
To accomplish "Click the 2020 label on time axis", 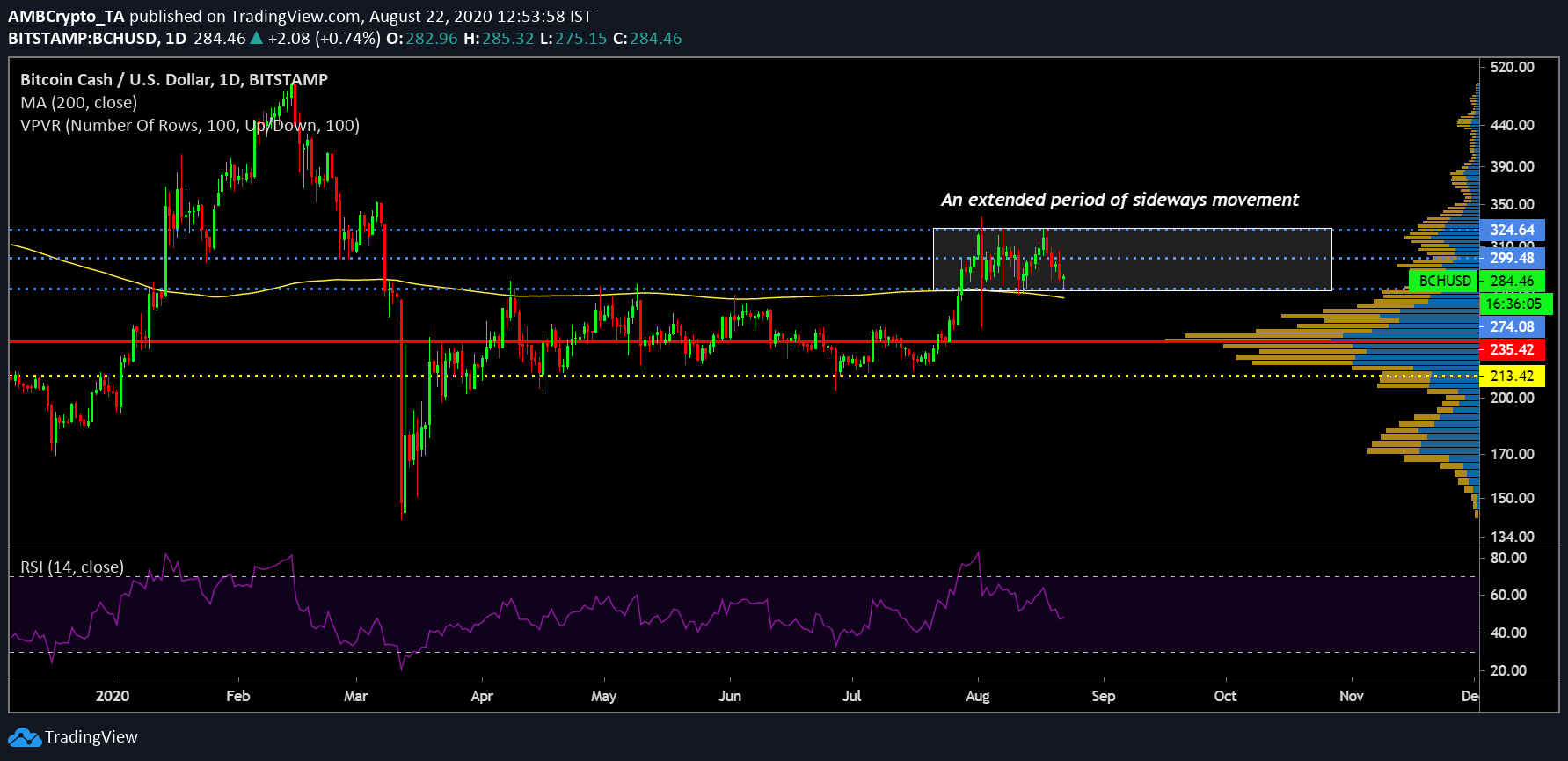I will coord(113,696).
